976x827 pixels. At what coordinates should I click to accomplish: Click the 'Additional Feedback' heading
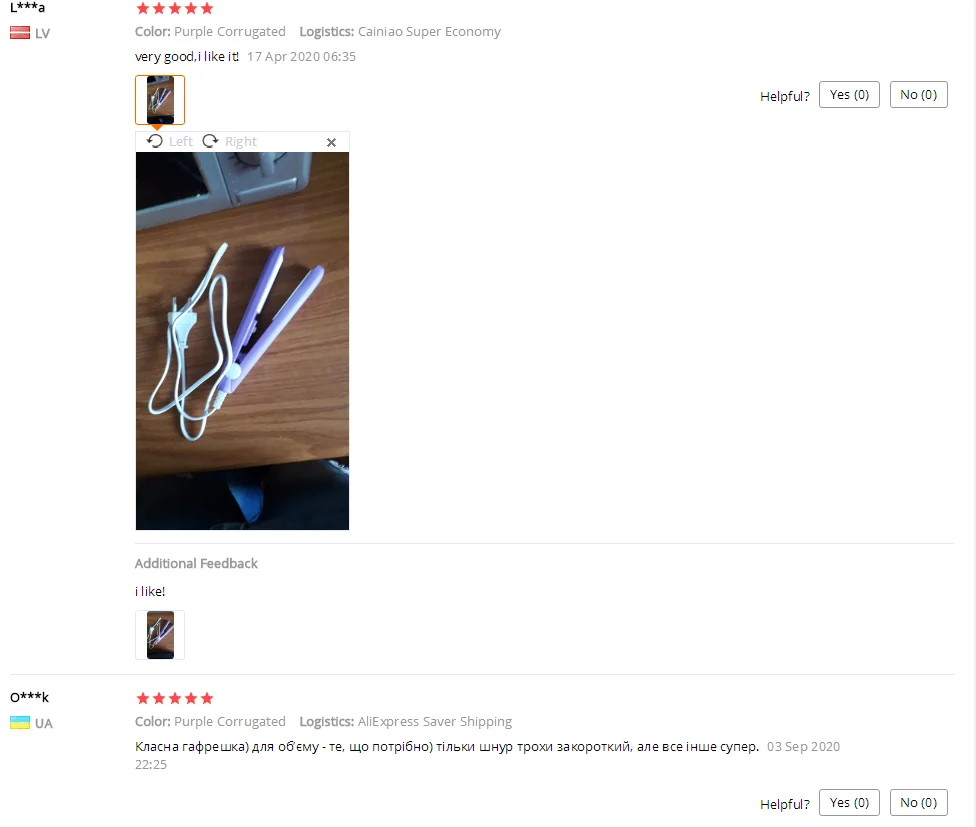[x=196, y=564]
